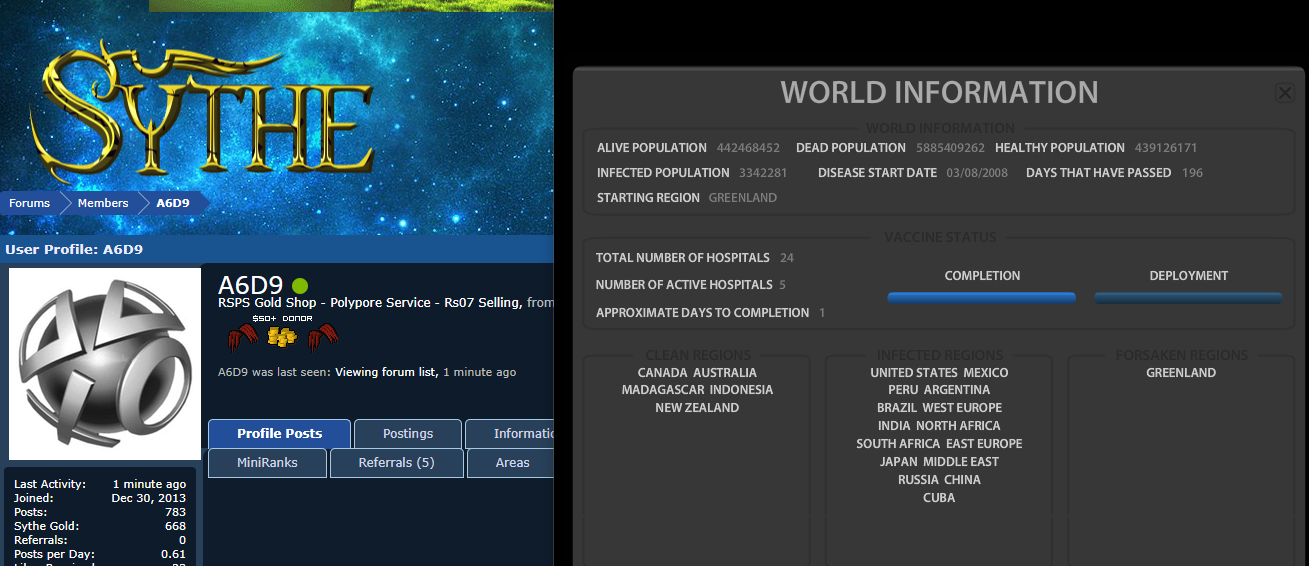The image size is (1309, 566).
Task: Open the Postings tab
Action: [408, 433]
